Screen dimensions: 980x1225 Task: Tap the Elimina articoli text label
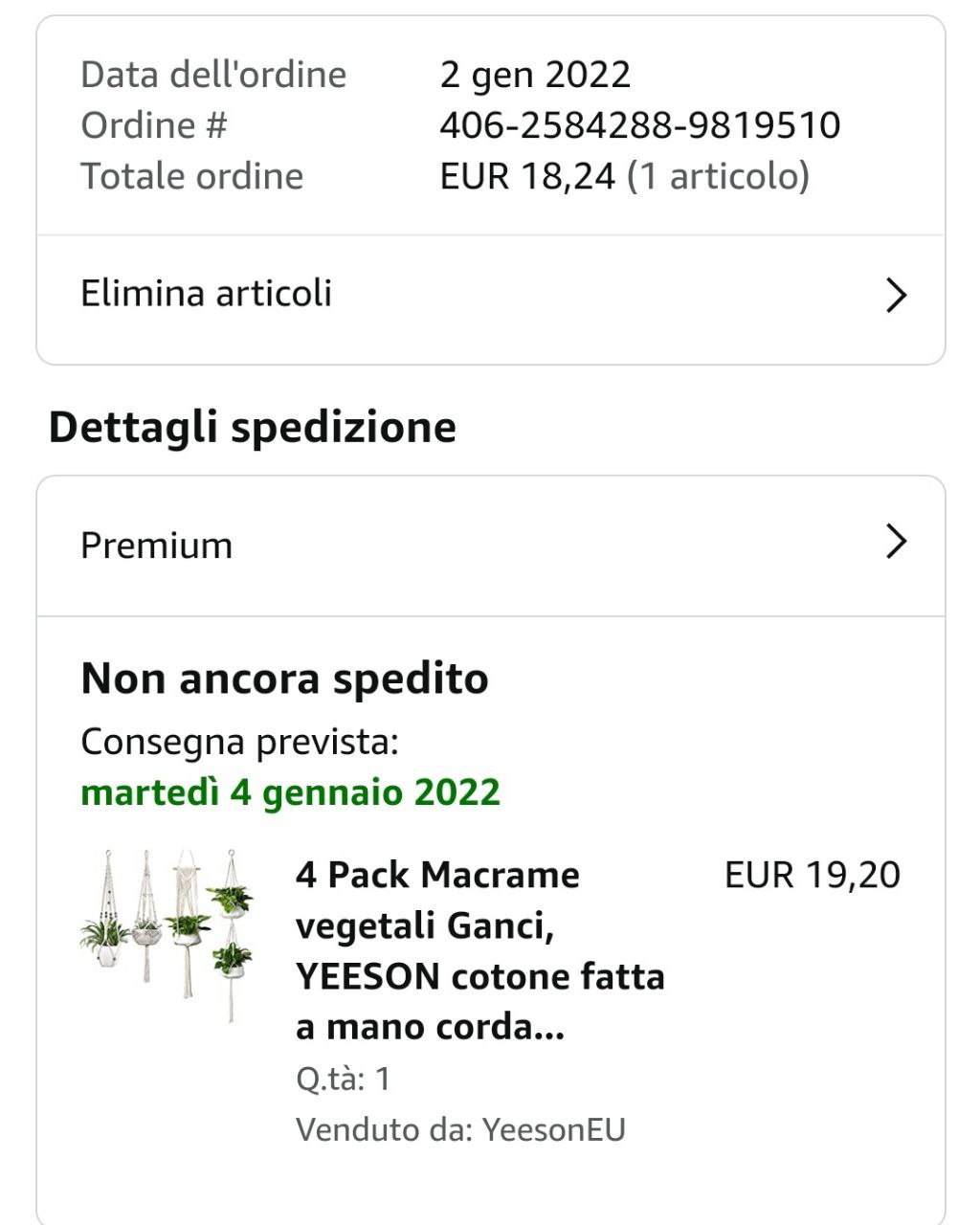(206, 293)
